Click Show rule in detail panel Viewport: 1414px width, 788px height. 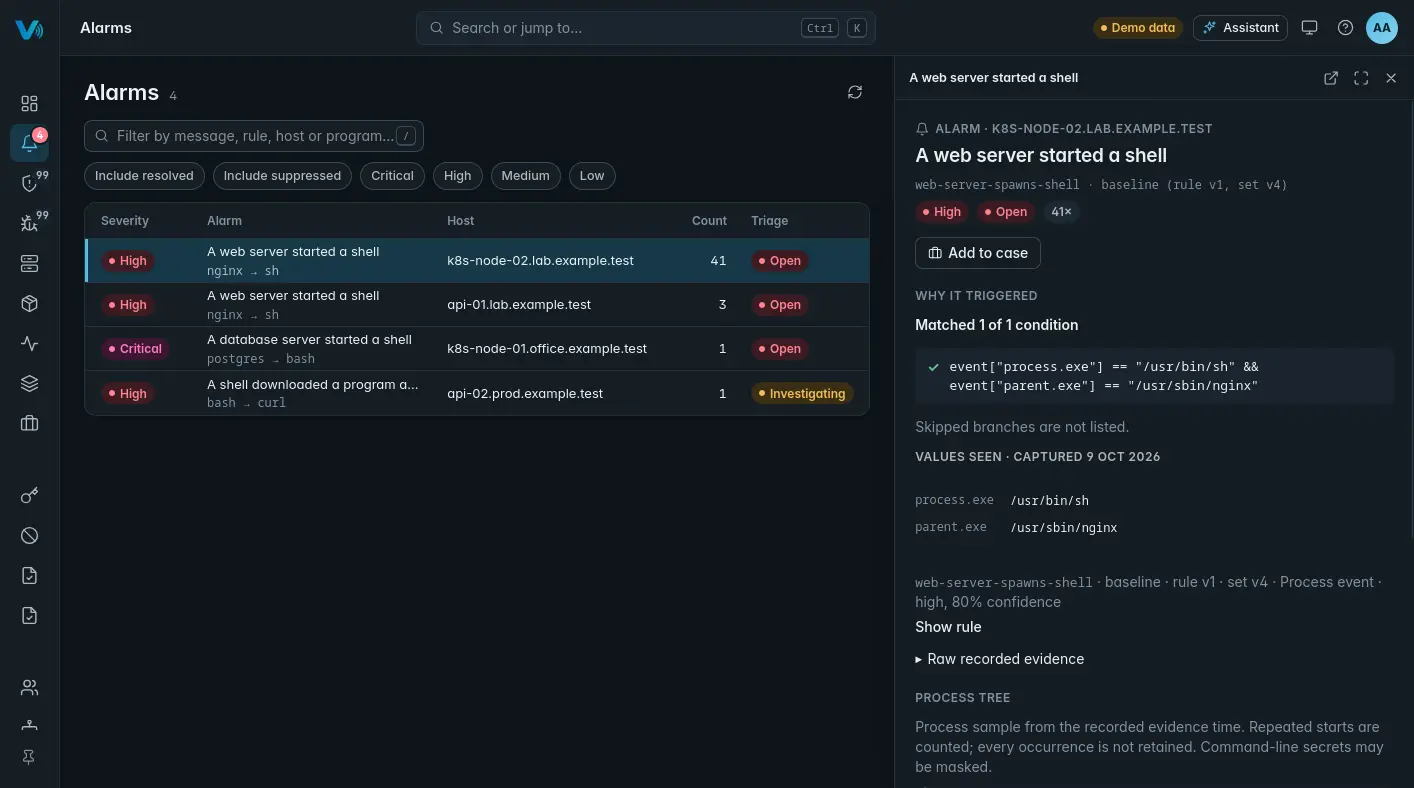coord(948,627)
